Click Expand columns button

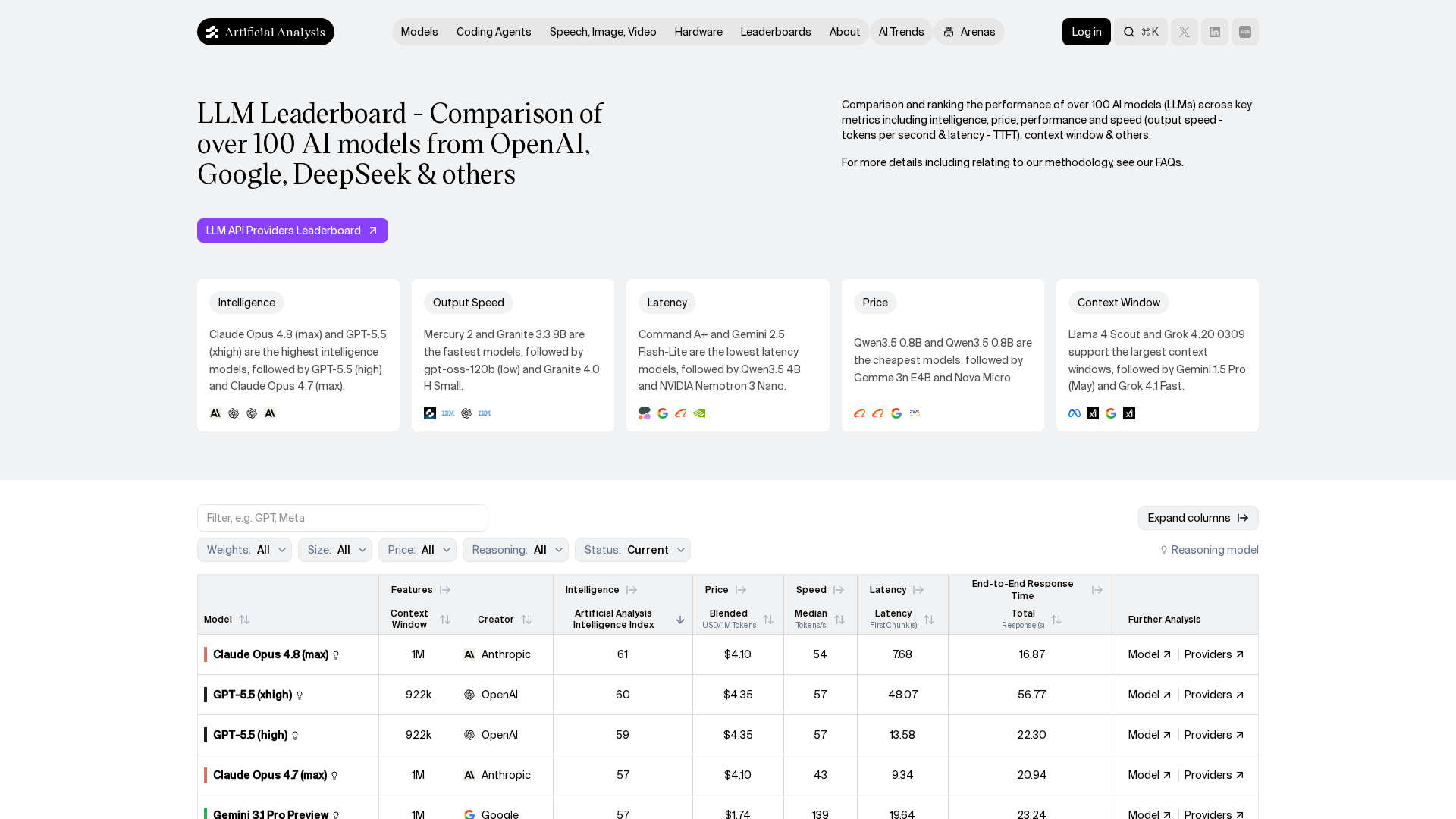tap(1198, 518)
